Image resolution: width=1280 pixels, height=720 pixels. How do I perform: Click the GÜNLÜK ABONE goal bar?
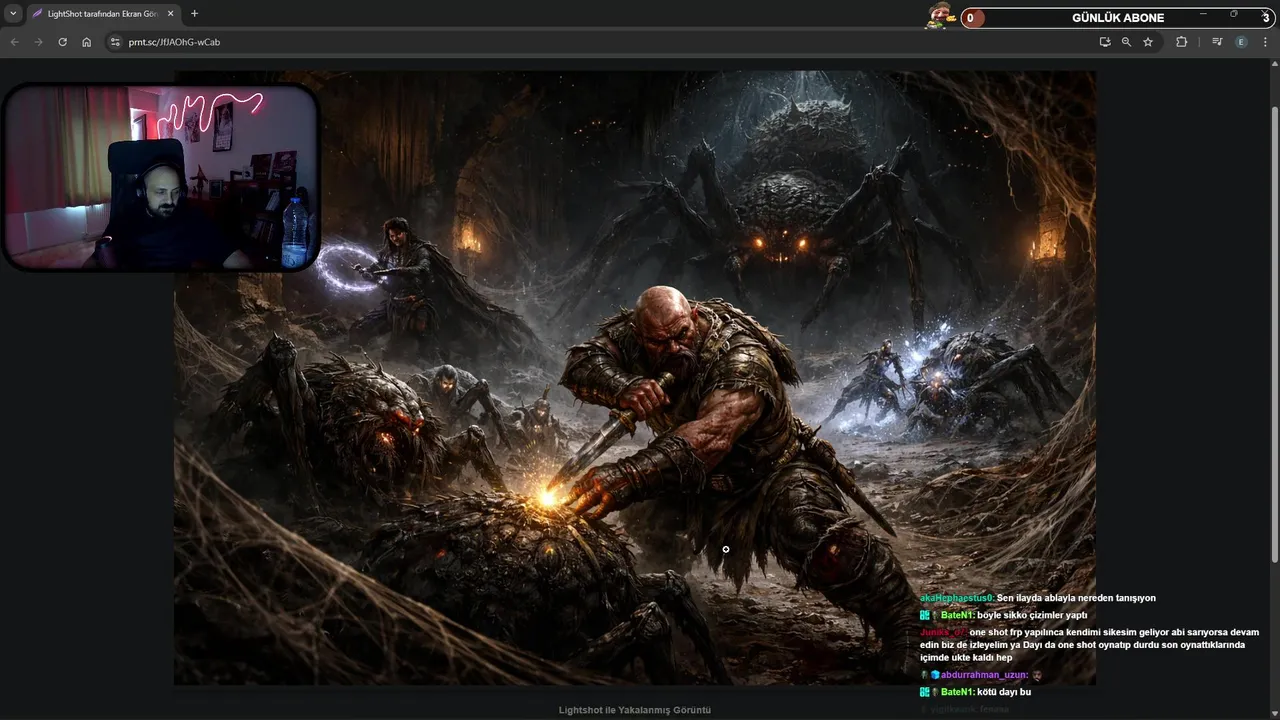pos(1117,18)
